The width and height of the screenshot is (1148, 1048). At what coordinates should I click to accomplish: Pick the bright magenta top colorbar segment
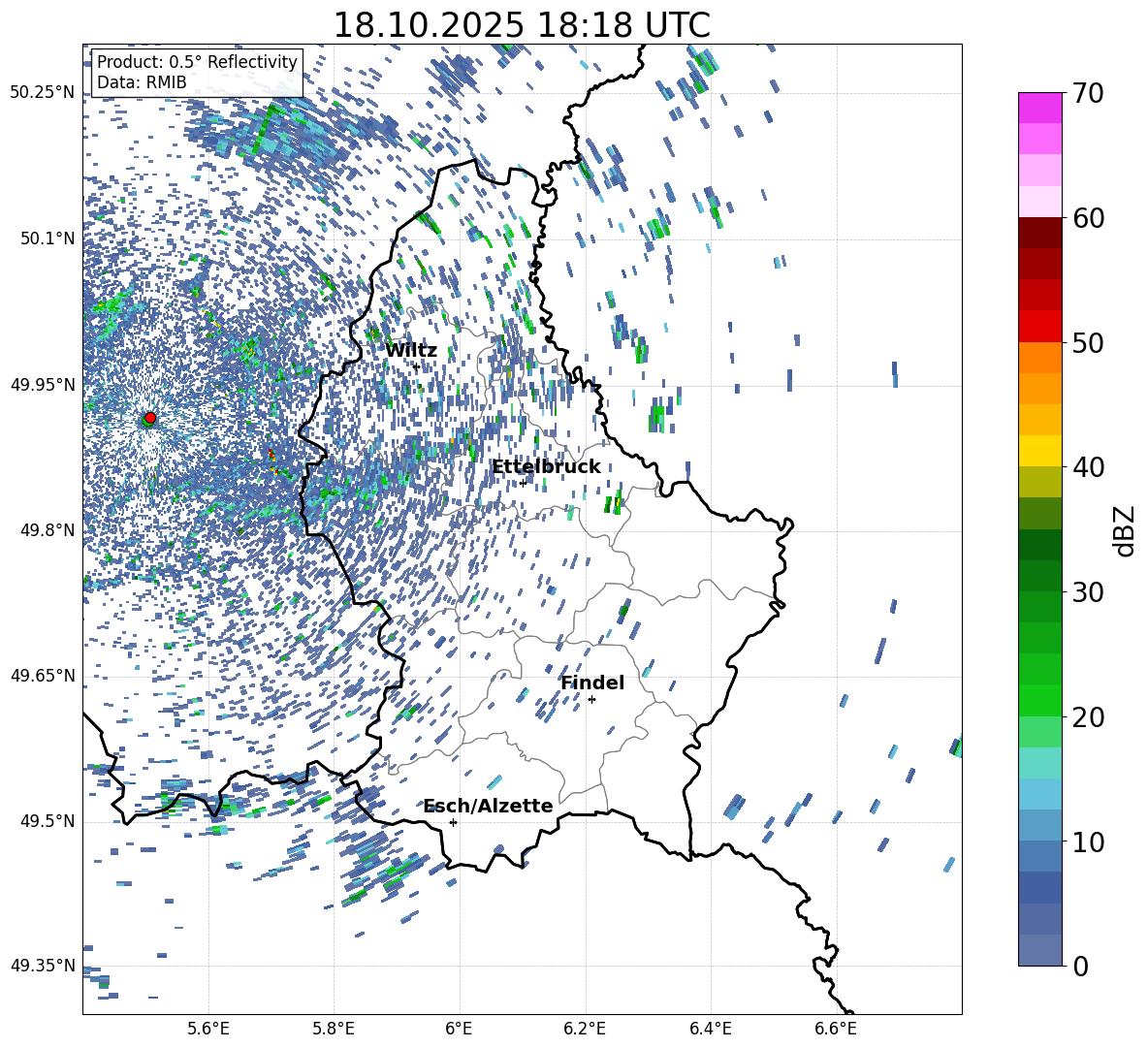(x=1040, y=108)
